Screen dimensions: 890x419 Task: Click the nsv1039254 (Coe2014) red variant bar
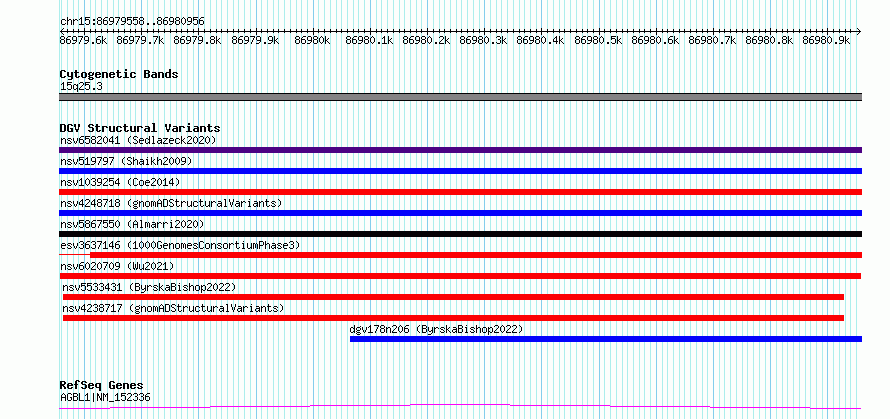pos(460,192)
